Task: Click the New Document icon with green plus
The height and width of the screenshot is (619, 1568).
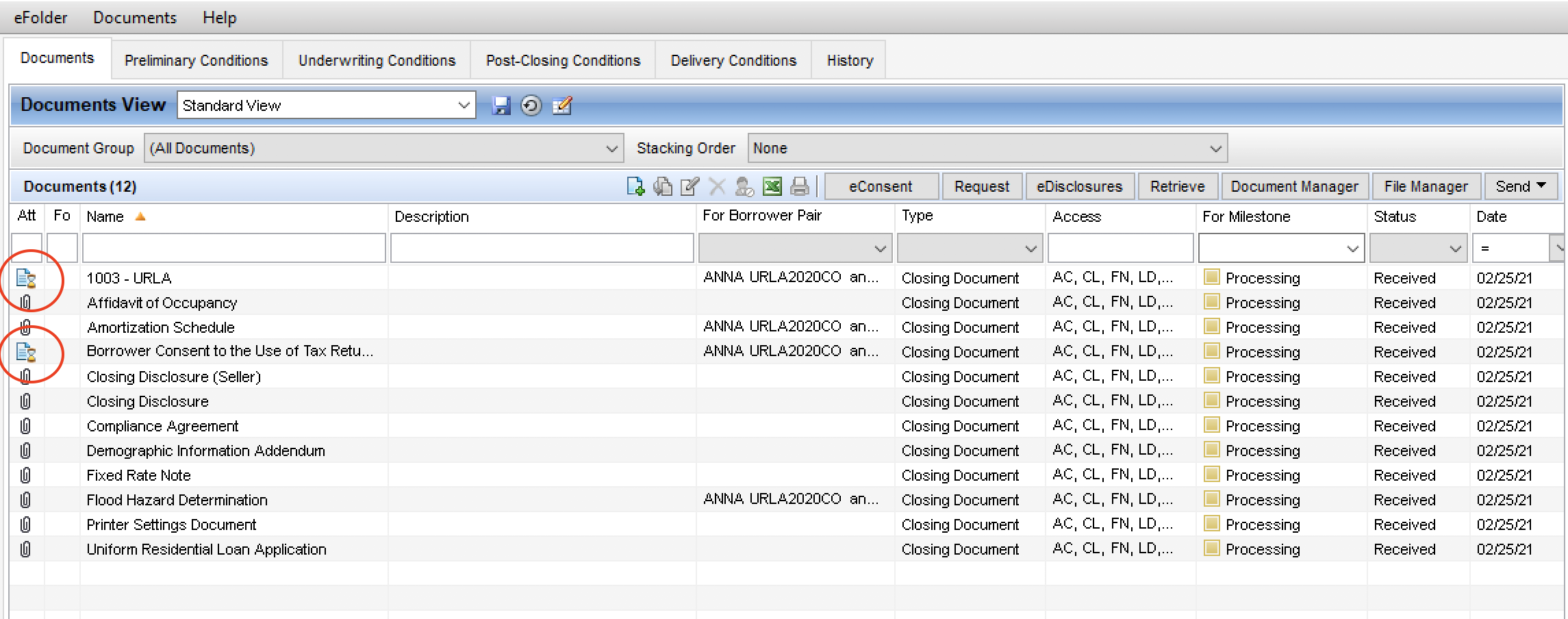Action: pos(635,186)
